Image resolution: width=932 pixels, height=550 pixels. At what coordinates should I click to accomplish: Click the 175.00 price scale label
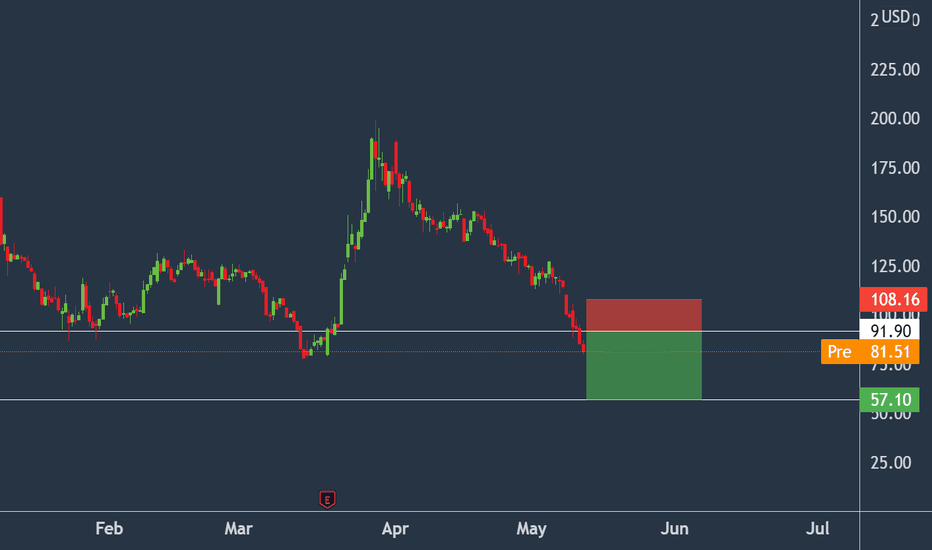coord(895,168)
